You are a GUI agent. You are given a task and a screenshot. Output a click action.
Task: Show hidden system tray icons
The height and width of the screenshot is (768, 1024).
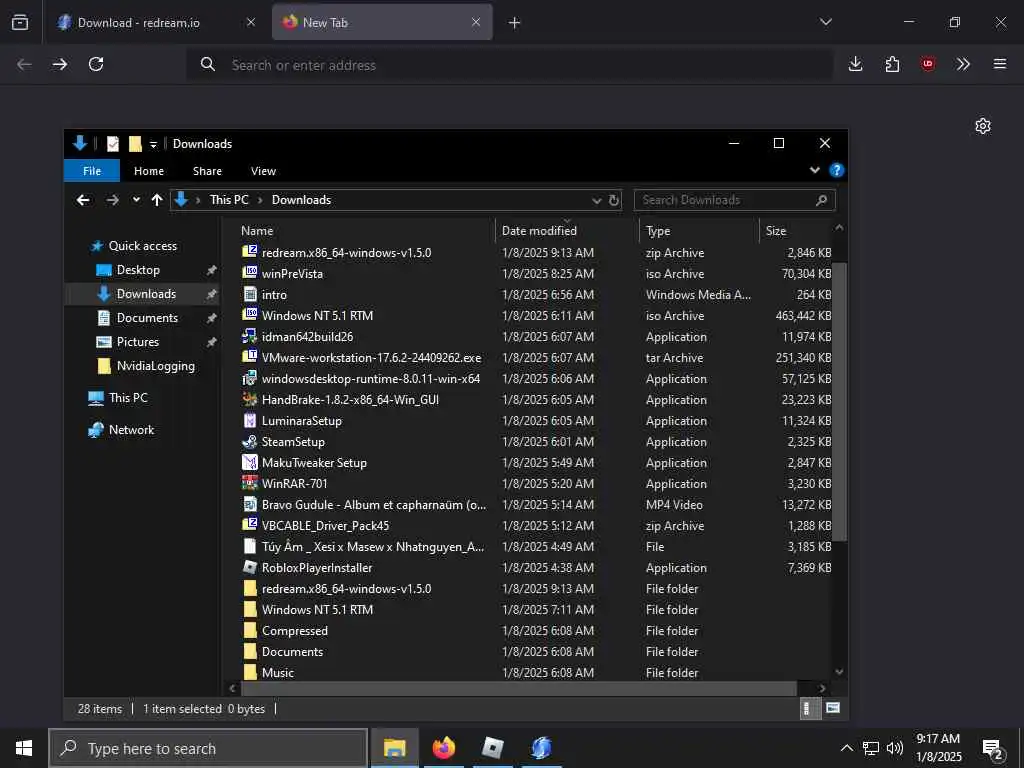(846, 748)
